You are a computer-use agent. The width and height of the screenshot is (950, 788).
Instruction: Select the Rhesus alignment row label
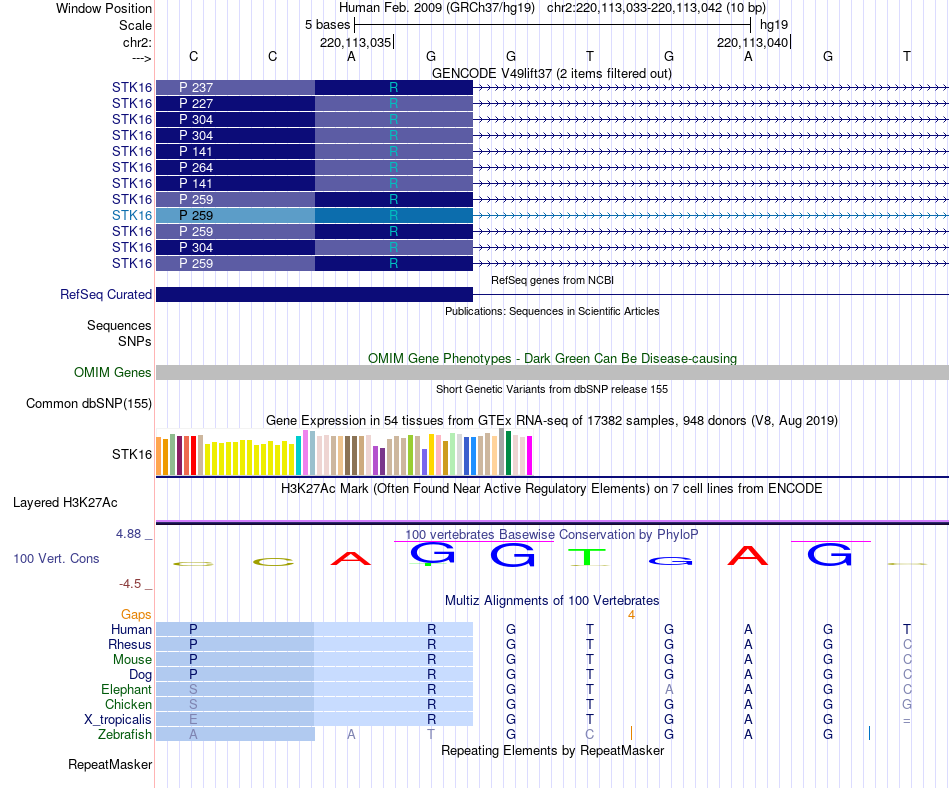pyautogui.click(x=130, y=644)
